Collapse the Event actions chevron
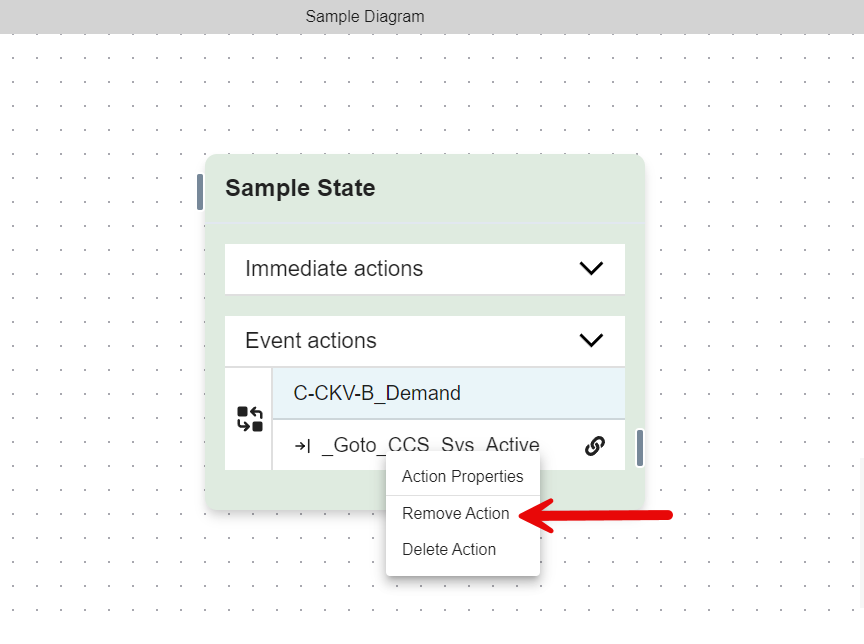 pos(591,340)
